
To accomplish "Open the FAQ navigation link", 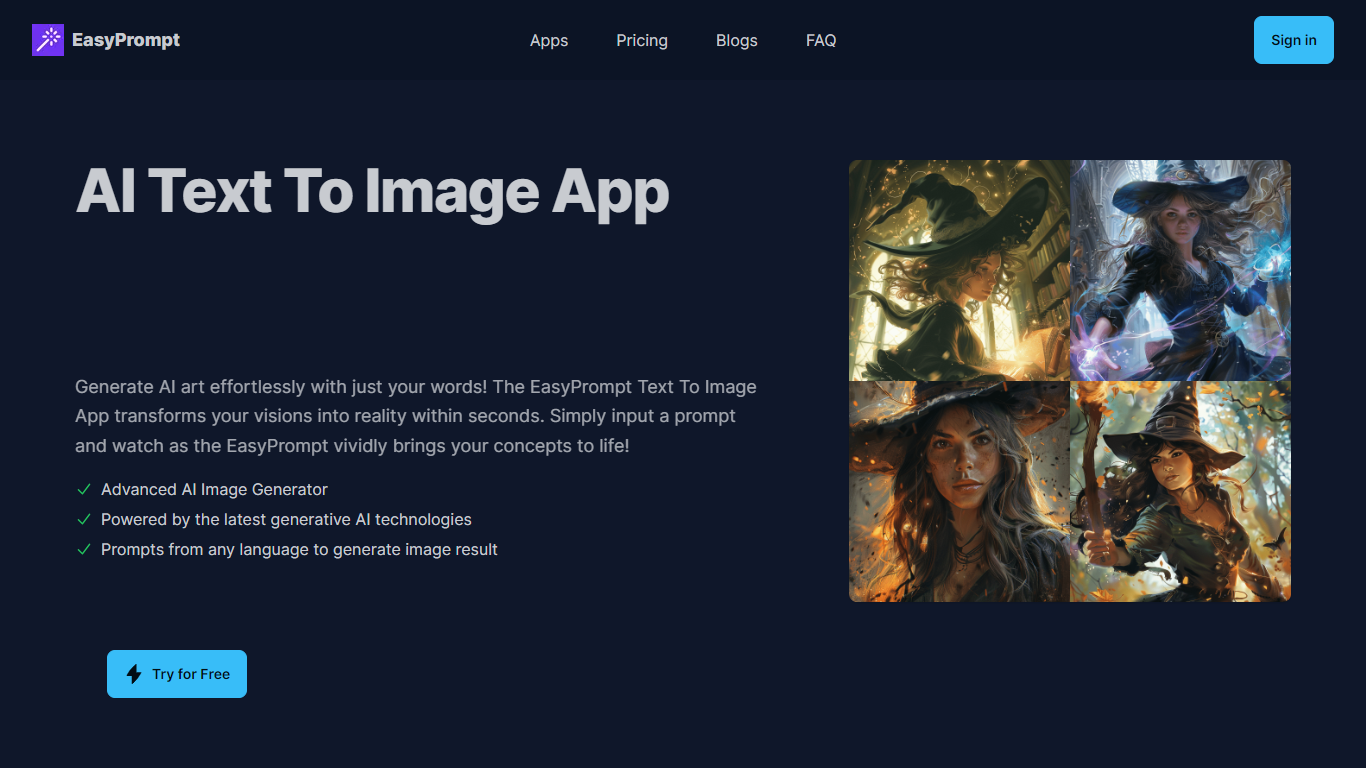I will 821,40.
